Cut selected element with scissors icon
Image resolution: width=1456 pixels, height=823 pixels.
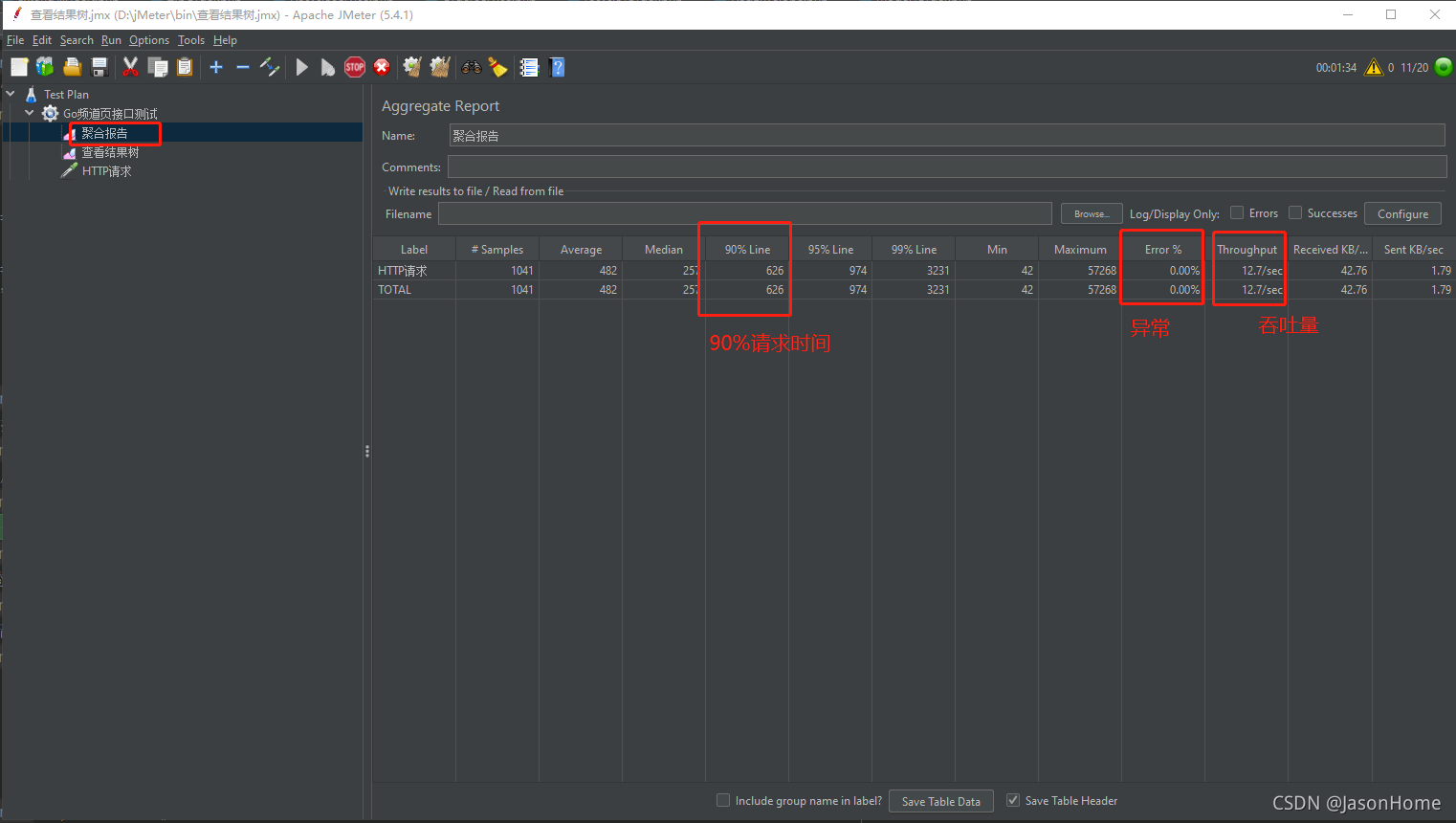[x=131, y=67]
